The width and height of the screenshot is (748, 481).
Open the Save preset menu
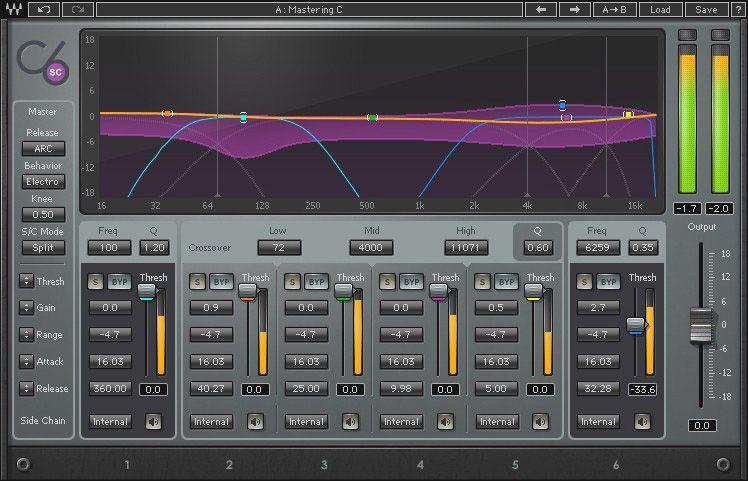tap(706, 10)
